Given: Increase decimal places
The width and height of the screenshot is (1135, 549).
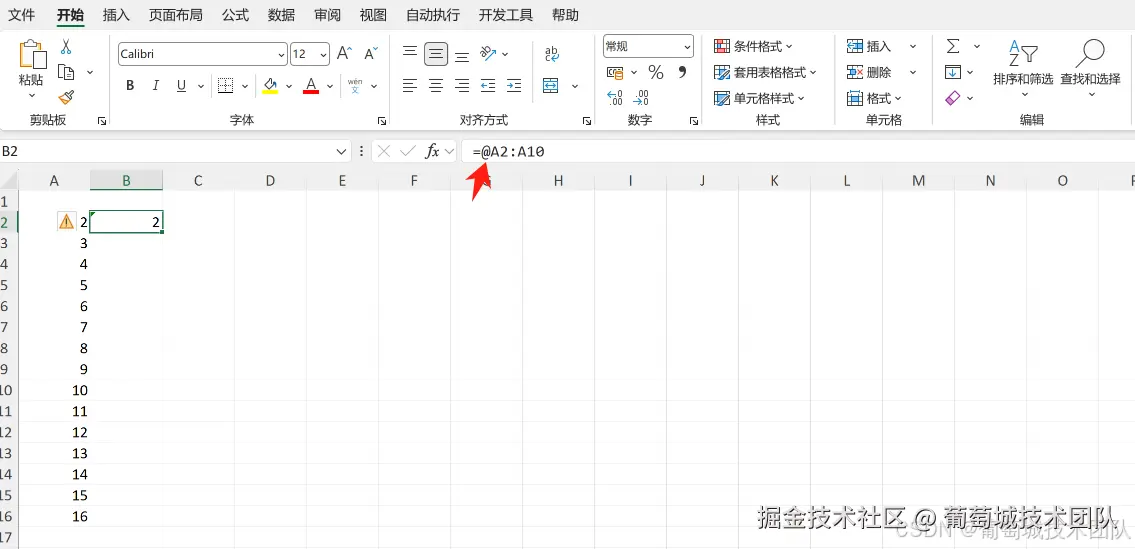Looking at the screenshot, I should (615, 98).
